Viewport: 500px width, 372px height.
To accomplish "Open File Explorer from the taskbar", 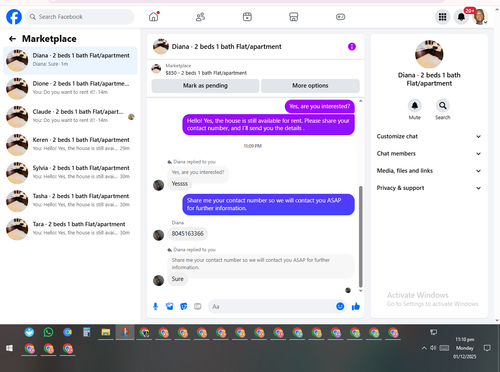I will [106, 332].
